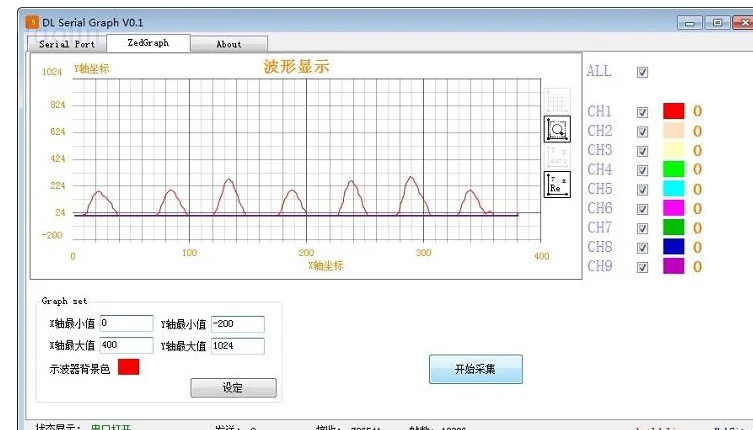Click the grid display icon beside the graph
The image size is (753, 430).
(x=557, y=101)
